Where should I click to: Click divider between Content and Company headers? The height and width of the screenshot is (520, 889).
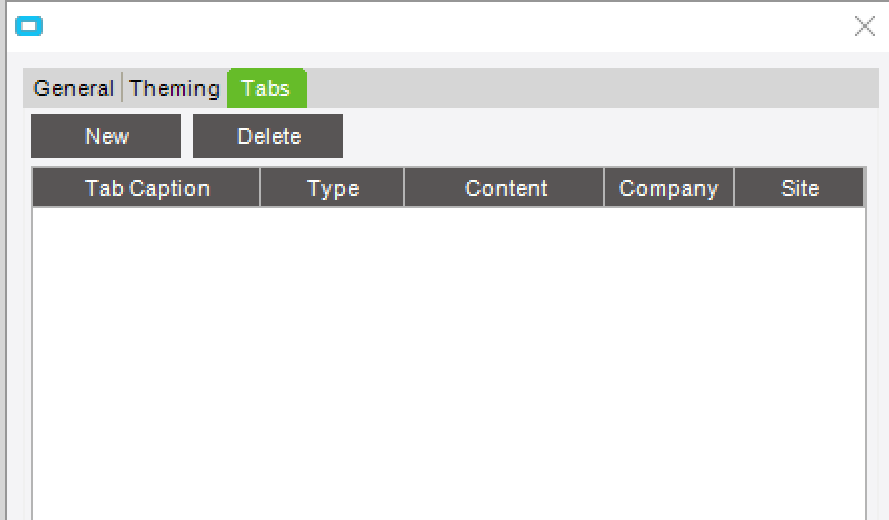click(x=604, y=188)
